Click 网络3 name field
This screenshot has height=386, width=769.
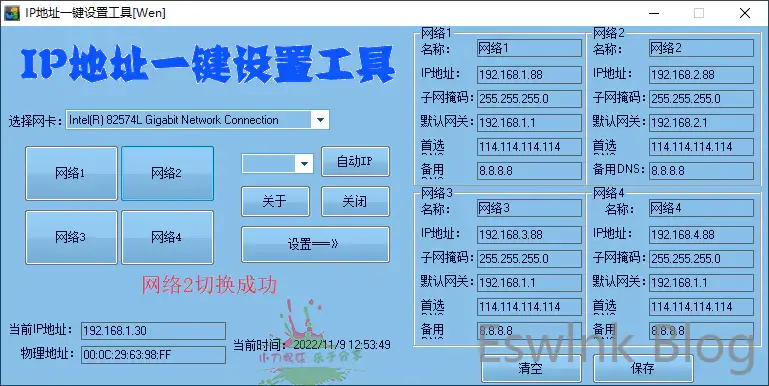(529, 208)
